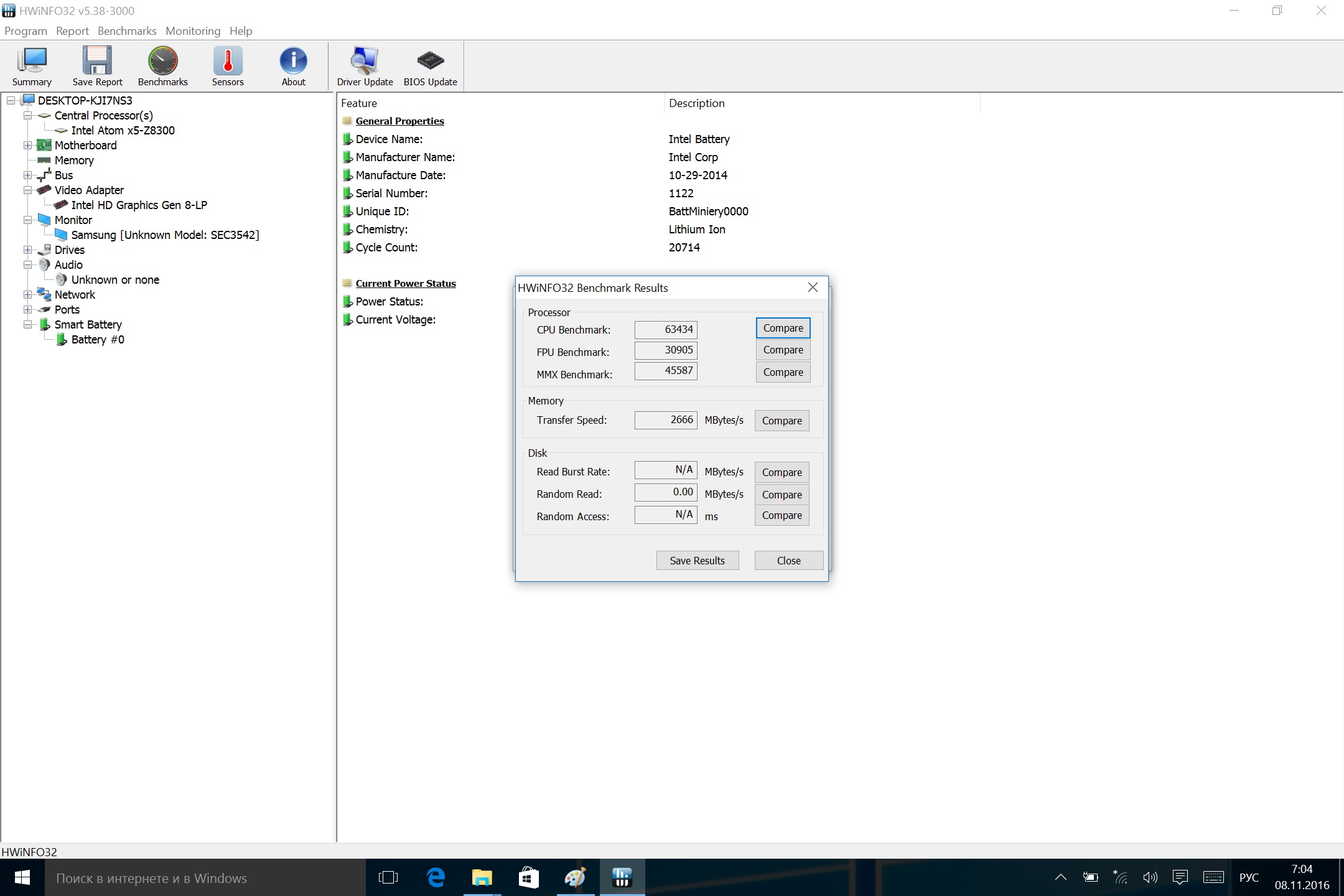The image size is (1344, 896).
Task: Open Windows Store from taskbar
Action: tap(528, 877)
